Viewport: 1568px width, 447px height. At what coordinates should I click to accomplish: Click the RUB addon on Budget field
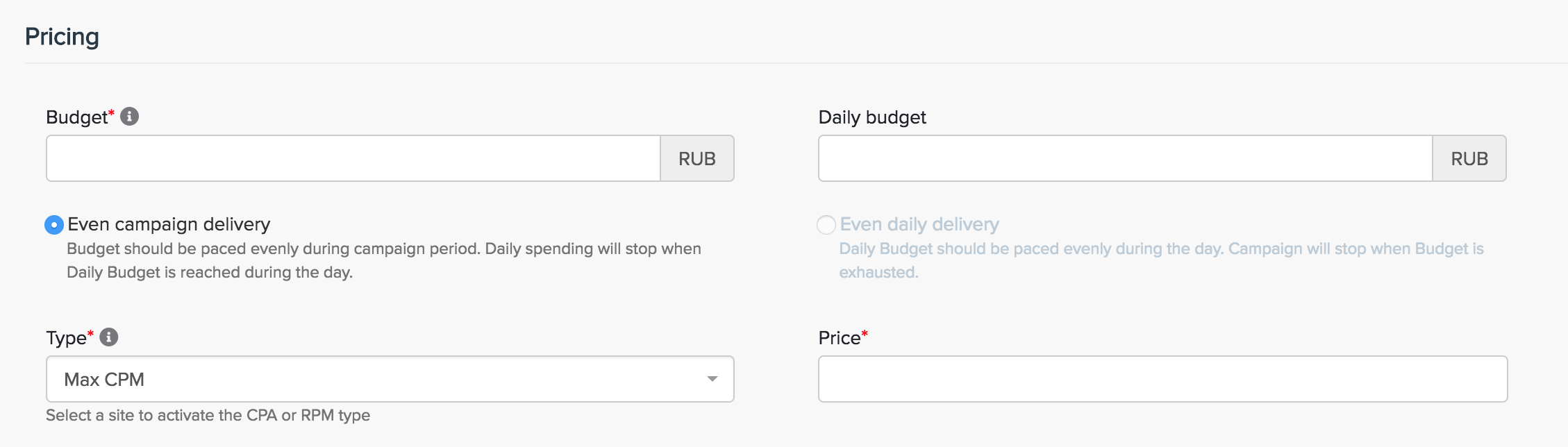697,158
